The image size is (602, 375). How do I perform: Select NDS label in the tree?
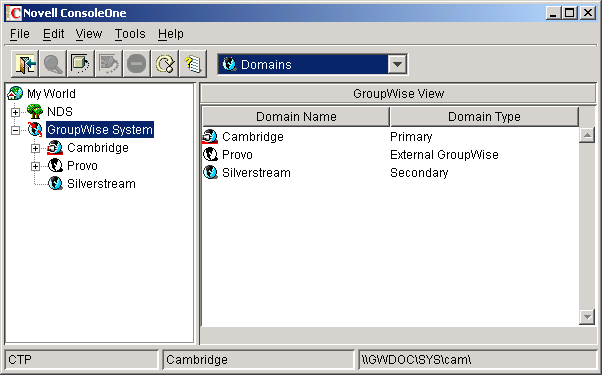point(60,112)
